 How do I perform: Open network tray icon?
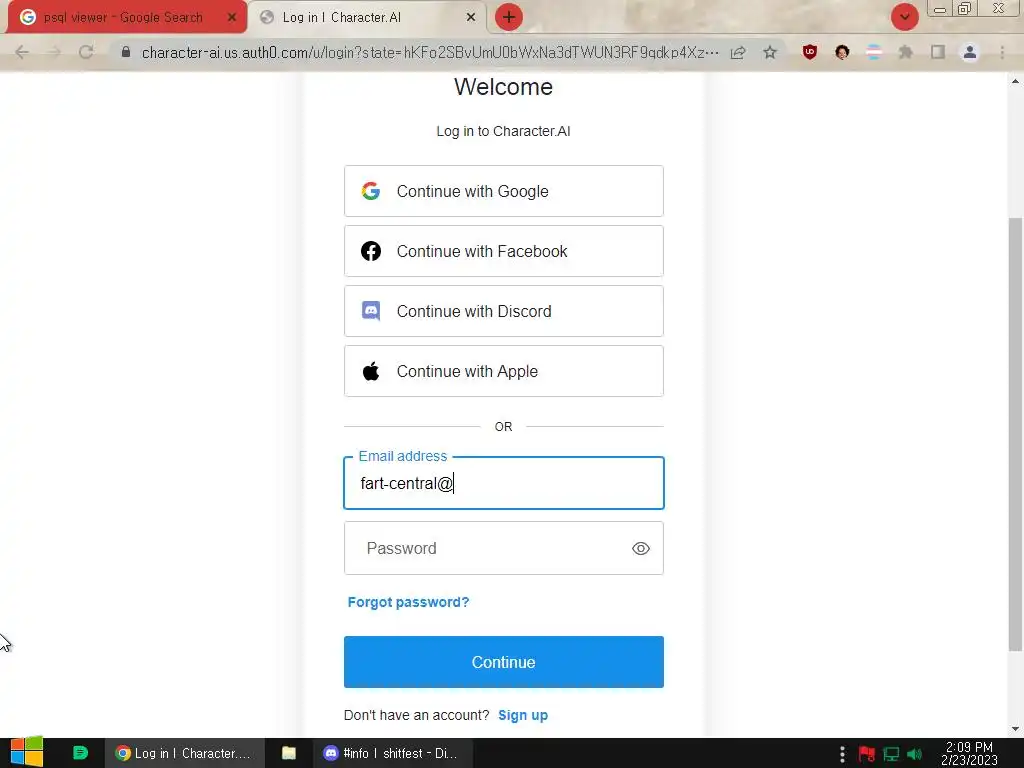891,754
